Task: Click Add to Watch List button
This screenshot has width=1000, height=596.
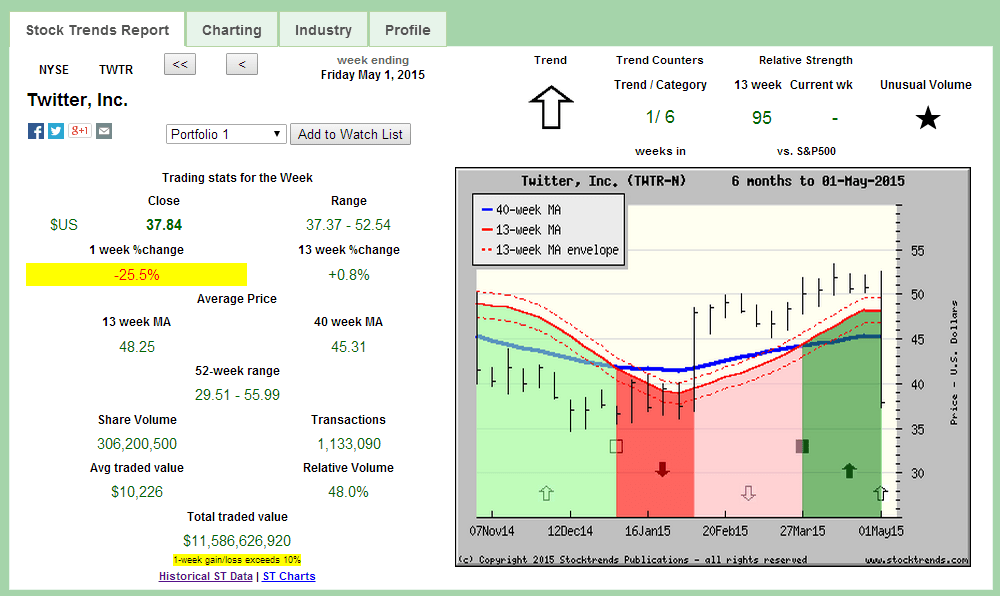Action: point(350,134)
